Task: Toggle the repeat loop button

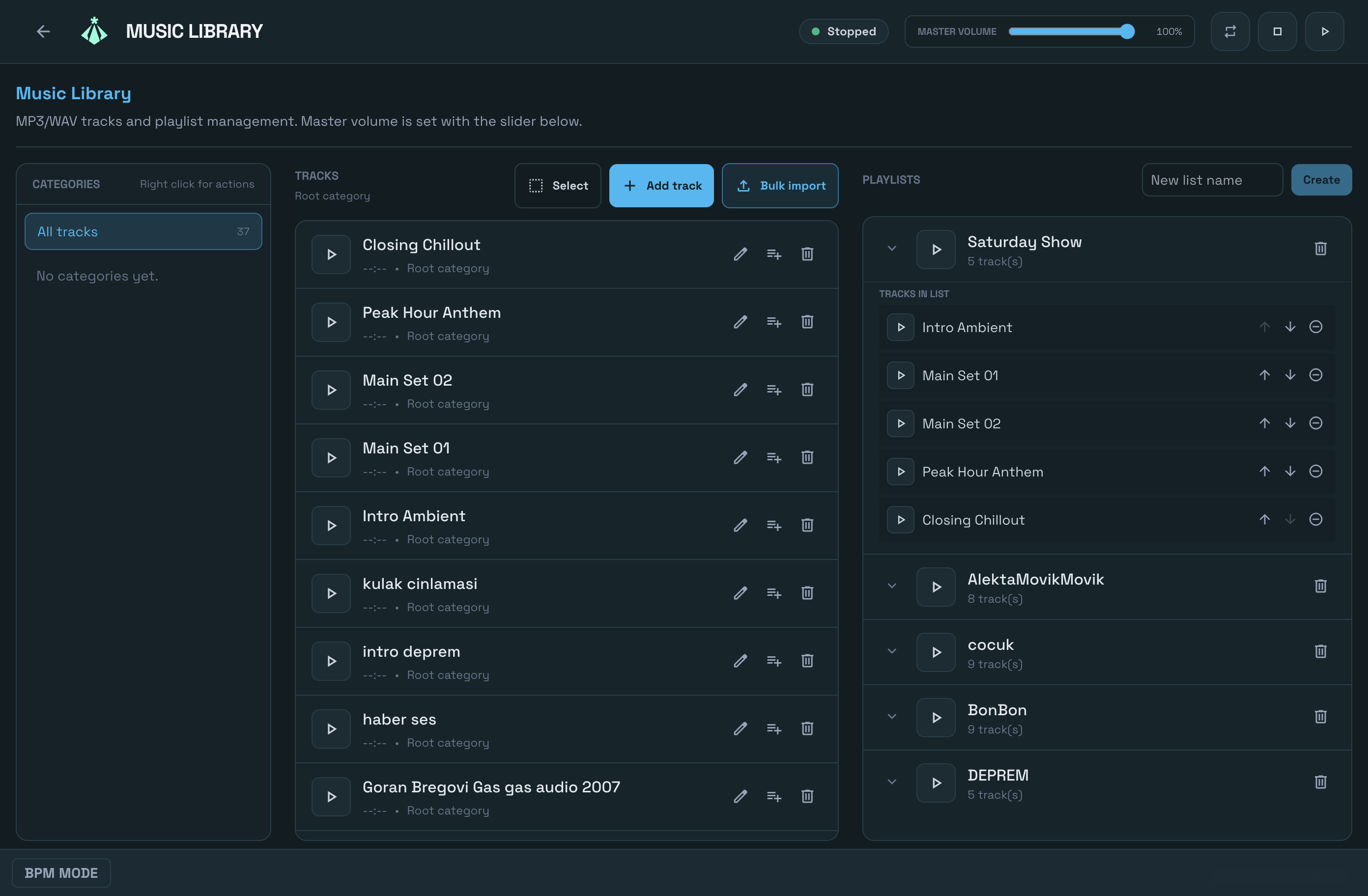Action: click(1230, 31)
